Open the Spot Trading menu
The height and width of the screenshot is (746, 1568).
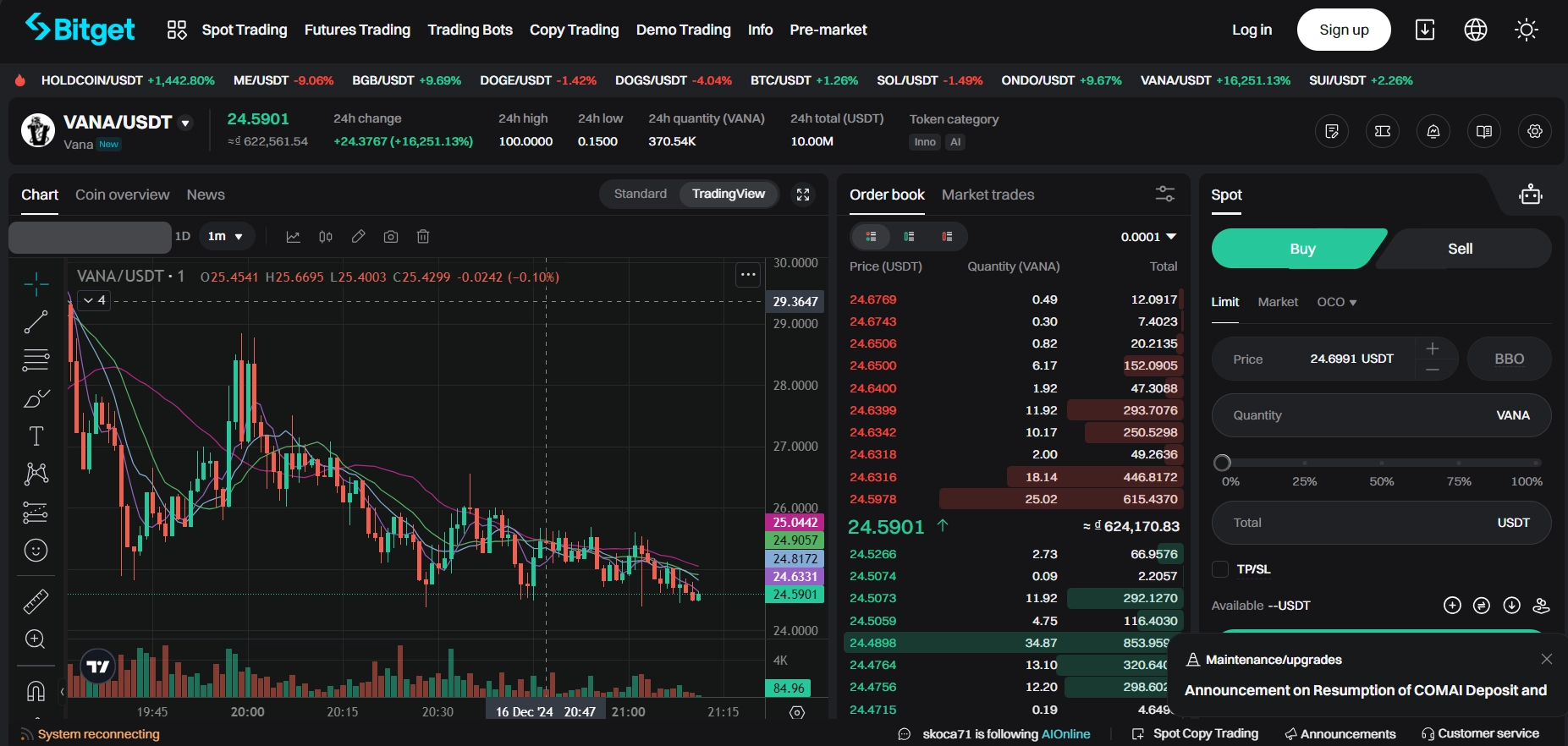[x=245, y=30]
